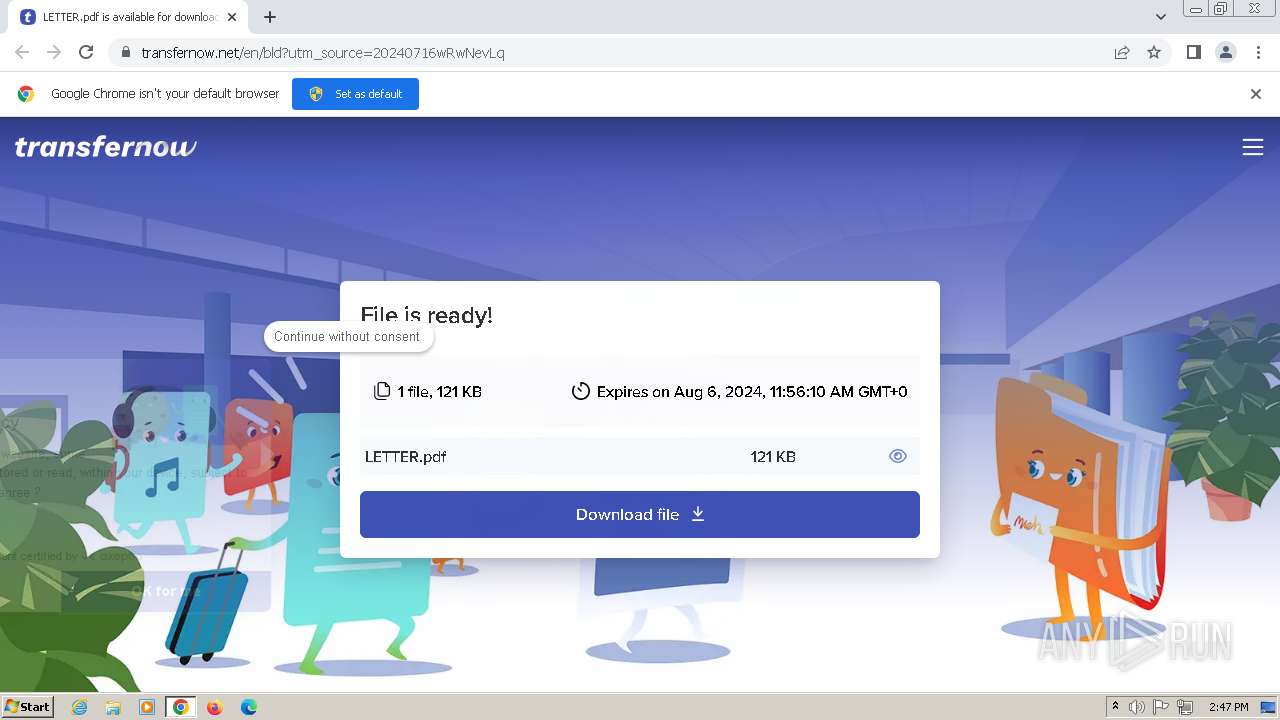Viewport: 1280px width, 720px height.
Task: Set Chrome as default browser
Action: click(x=355, y=94)
